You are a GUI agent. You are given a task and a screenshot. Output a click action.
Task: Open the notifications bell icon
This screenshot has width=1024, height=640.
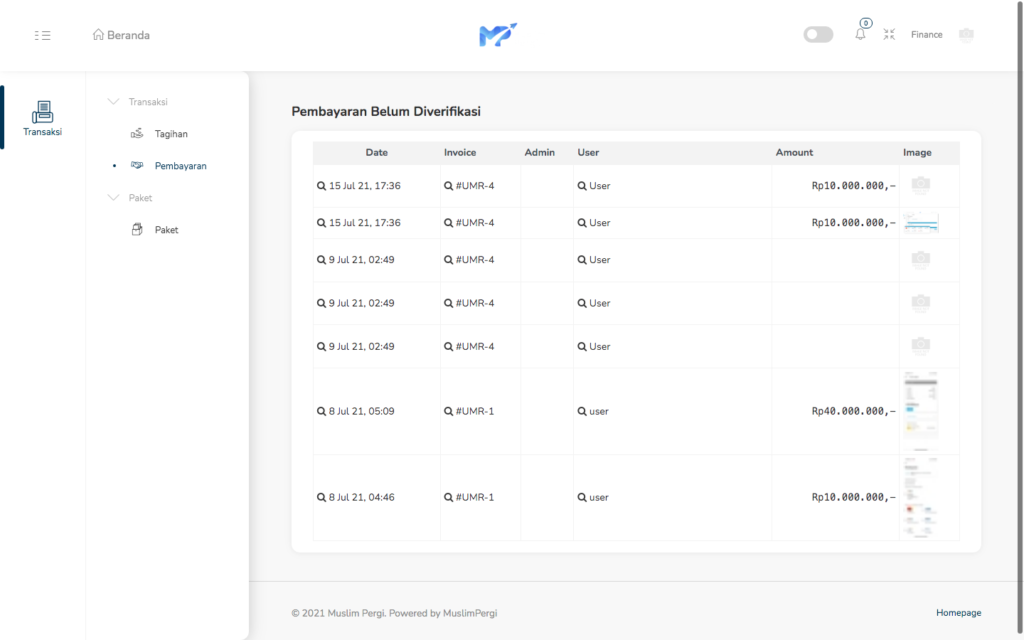(860, 35)
